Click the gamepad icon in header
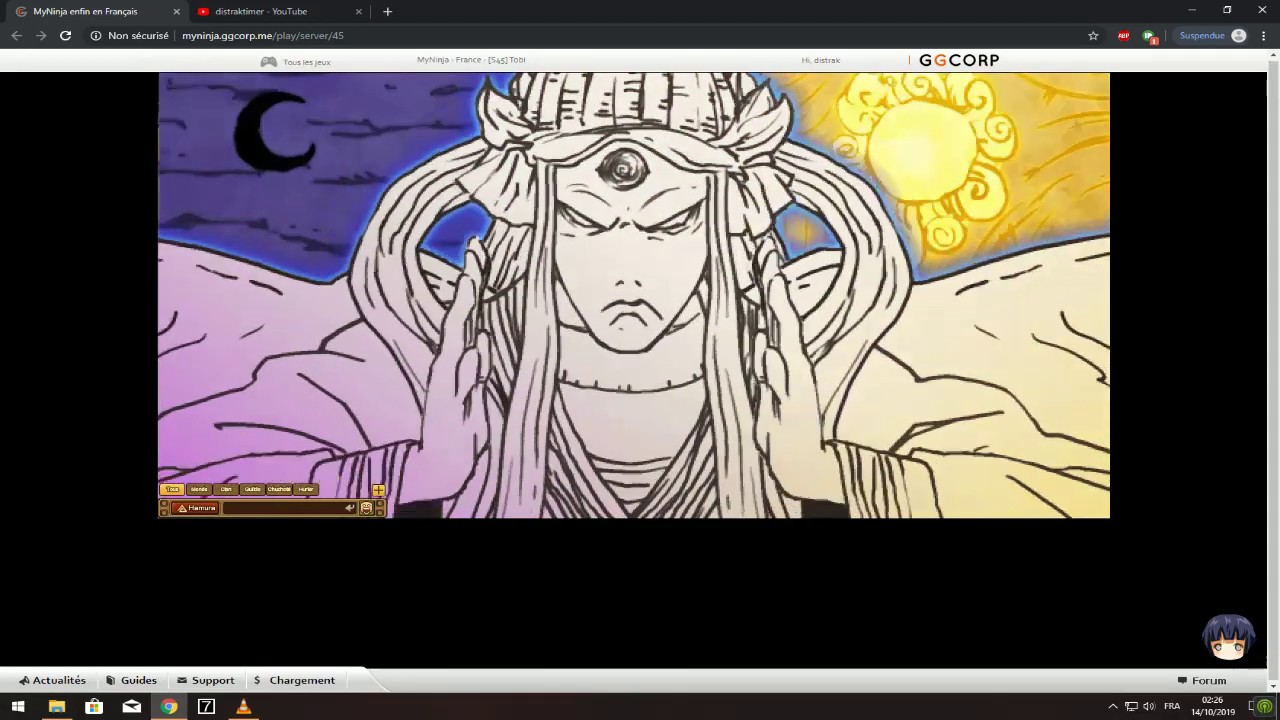 [268, 62]
